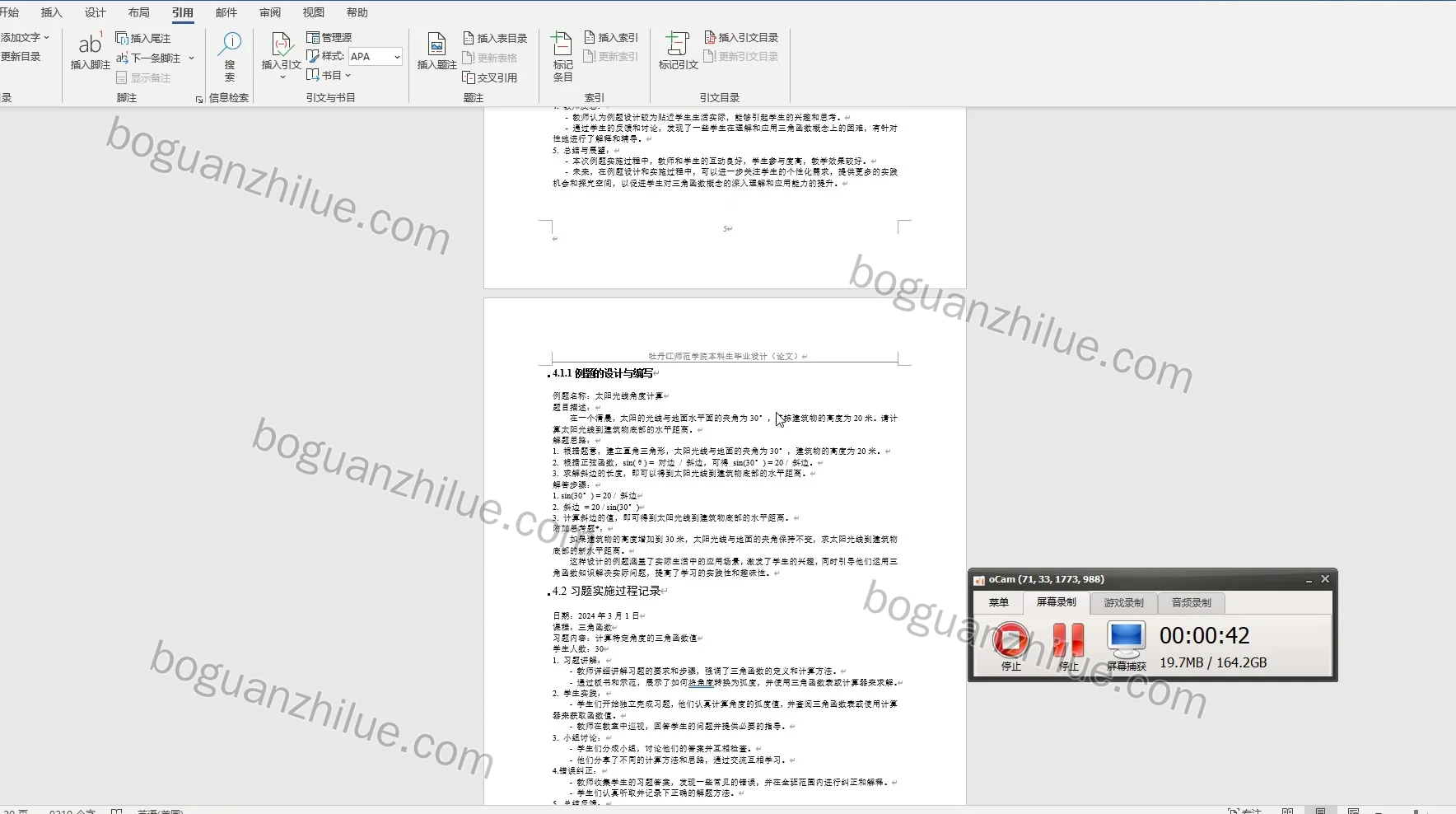Open the Layout (布局) ribbon tab

point(139,12)
